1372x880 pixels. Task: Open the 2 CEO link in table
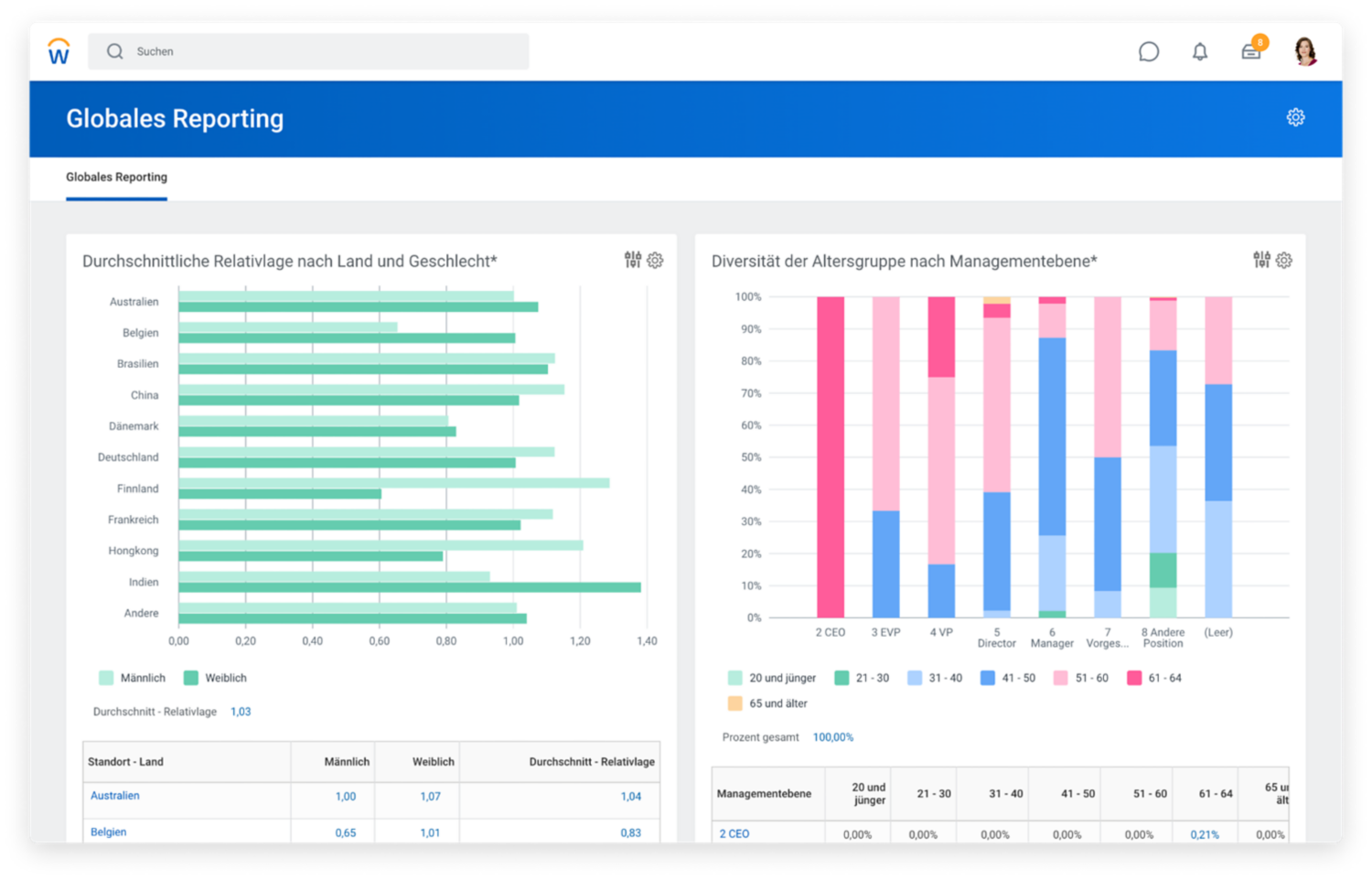[734, 834]
